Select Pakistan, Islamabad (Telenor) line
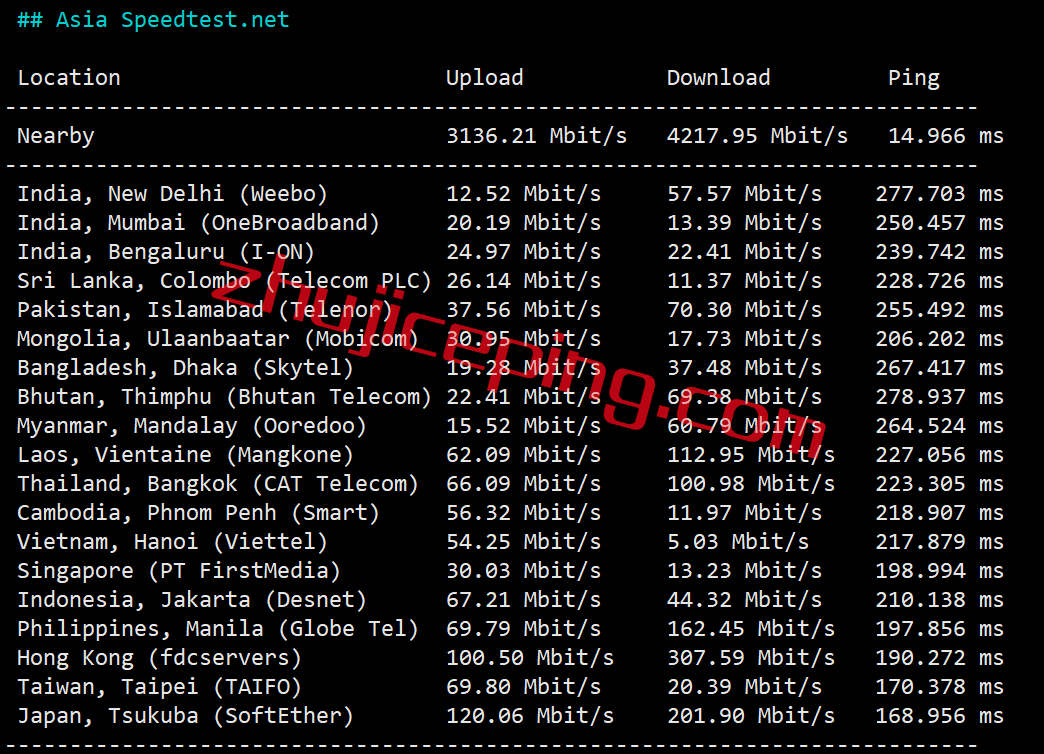The image size is (1044, 754). click(510, 310)
